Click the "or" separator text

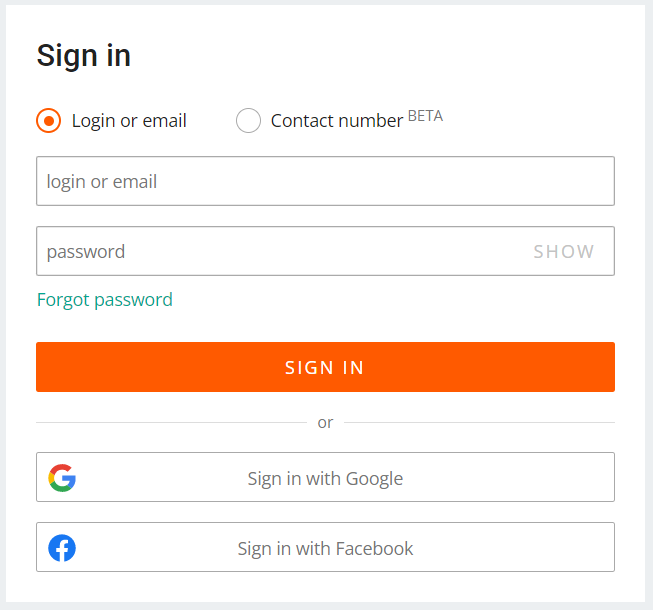(325, 423)
